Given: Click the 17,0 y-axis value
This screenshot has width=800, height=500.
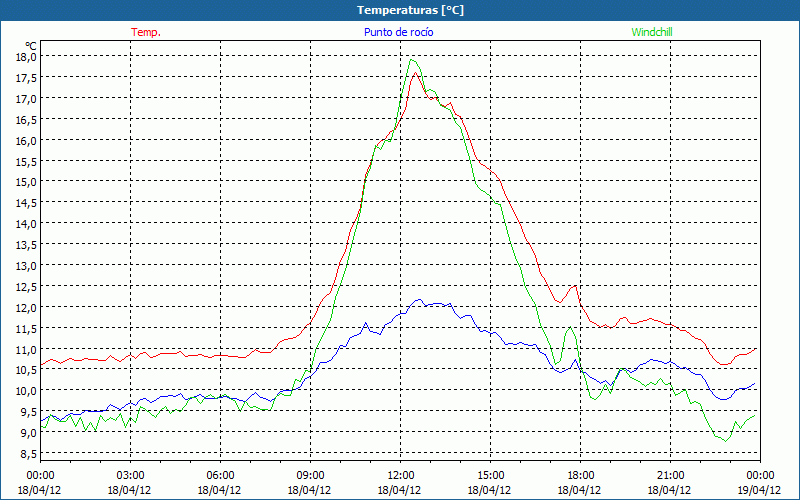Looking at the screenshot, I should tap(28, 98).
